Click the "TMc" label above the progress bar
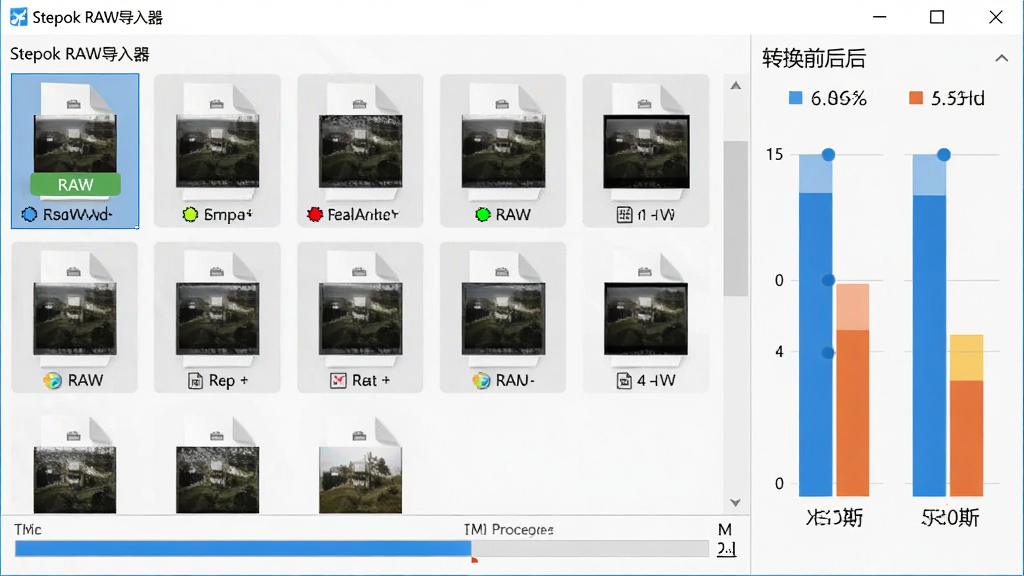Screen dimensions: 1024x576 (28, 530)
